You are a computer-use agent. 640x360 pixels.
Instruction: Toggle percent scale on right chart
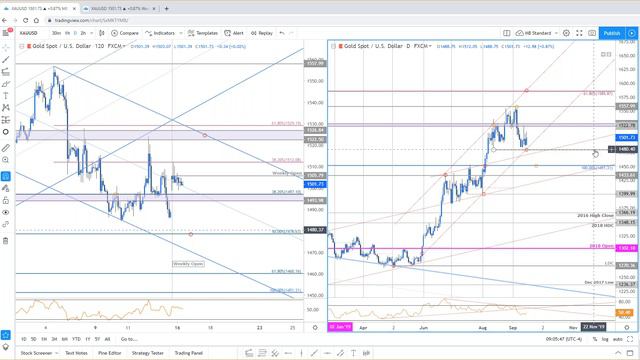[x=595, y=339]
